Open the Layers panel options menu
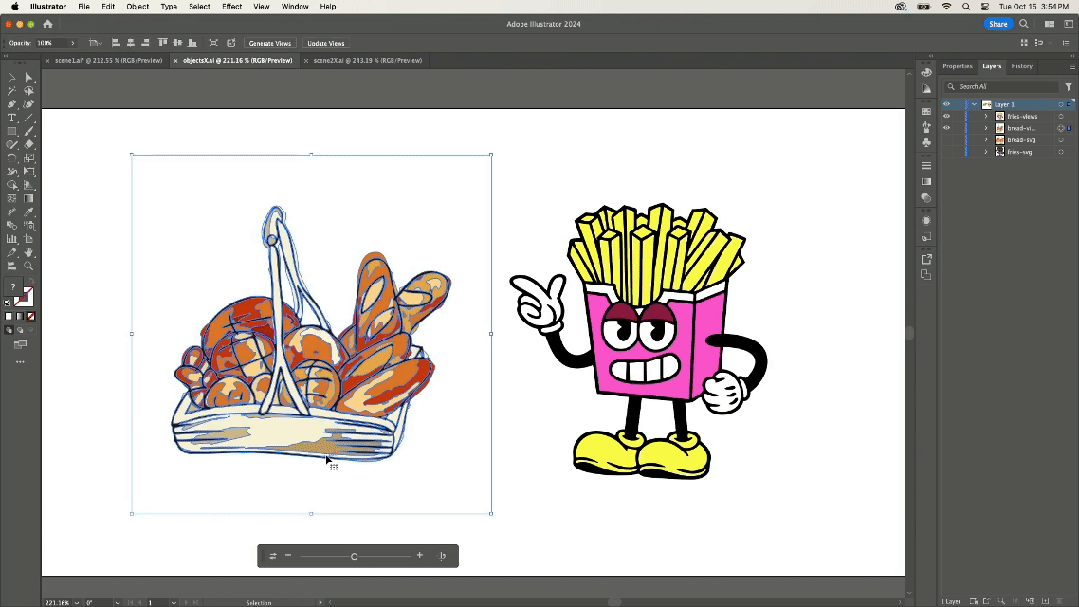Viewport: 1079px width, 607px height. click(1071, 67)
